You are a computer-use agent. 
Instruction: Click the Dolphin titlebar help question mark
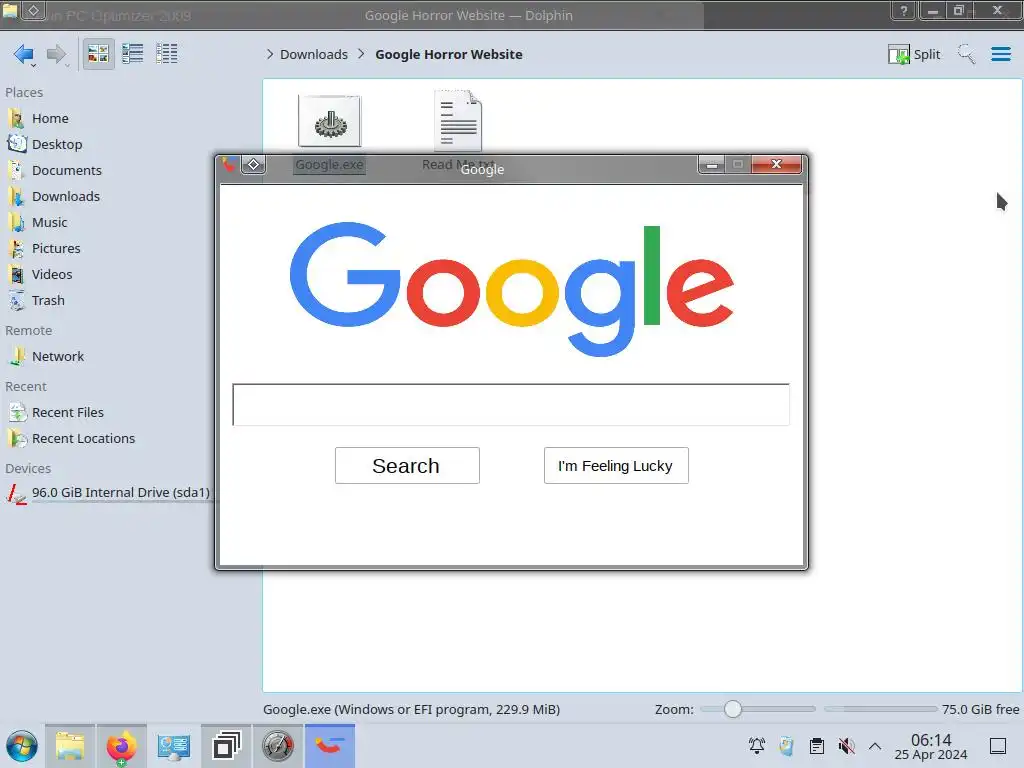click(x=904, y=11)
